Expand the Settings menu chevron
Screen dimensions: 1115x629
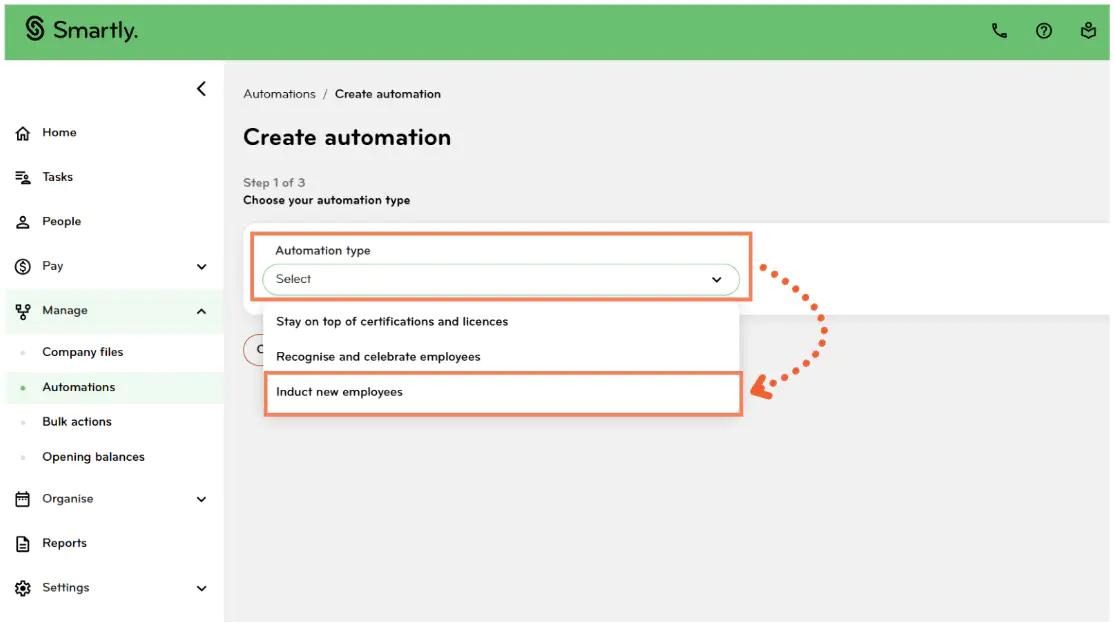[x=201, y=588]
